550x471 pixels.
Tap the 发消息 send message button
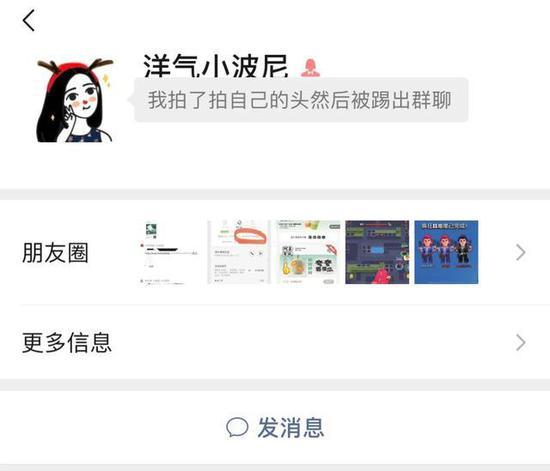point(275,427)
